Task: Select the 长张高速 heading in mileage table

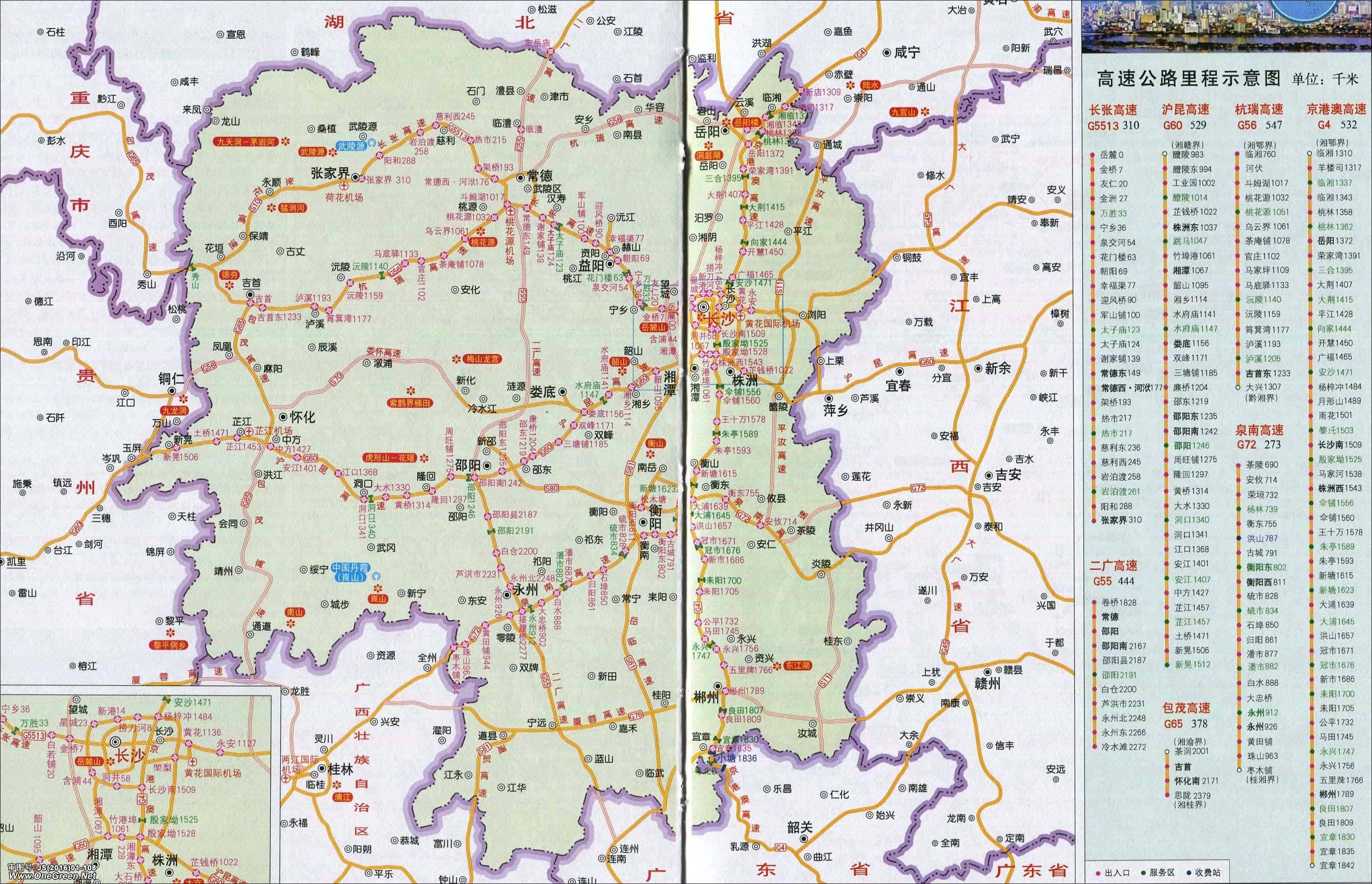Action: point(1113,109)
